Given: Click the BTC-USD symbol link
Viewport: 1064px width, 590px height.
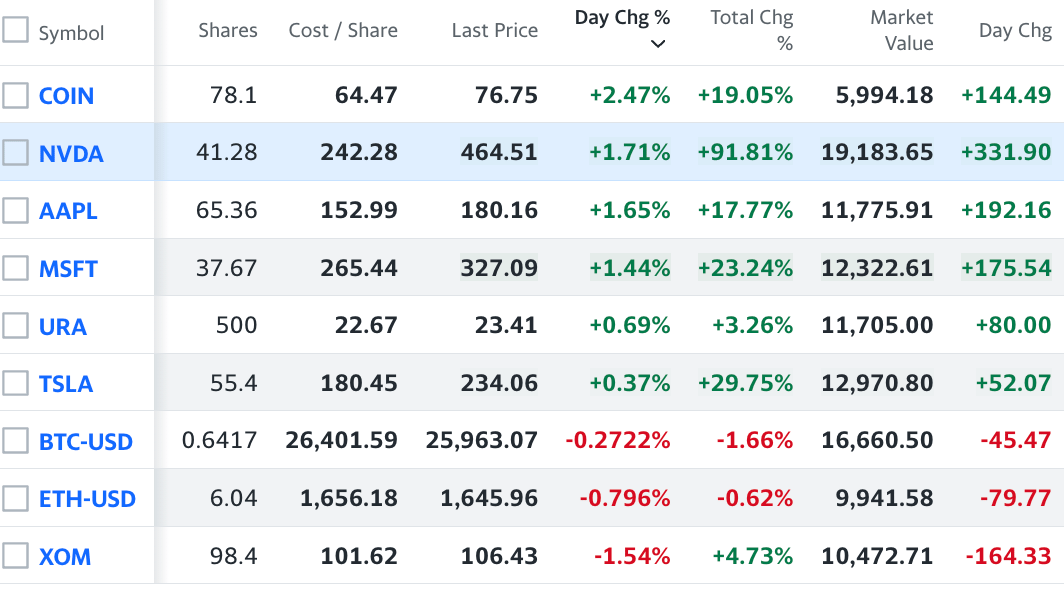Looking at the screenshot, I should point(86,441).
